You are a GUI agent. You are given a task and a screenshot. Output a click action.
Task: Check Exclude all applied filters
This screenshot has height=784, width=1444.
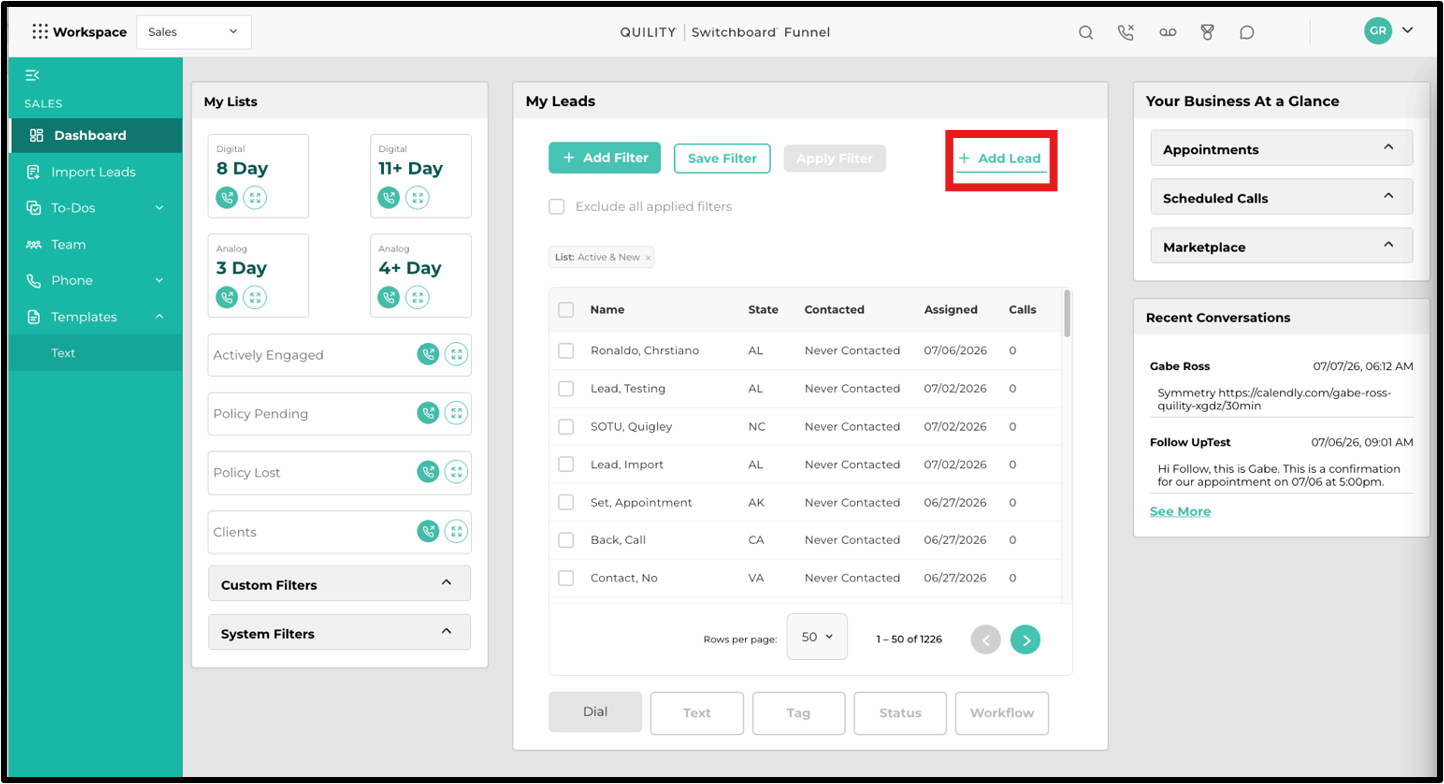tap(557, 207)
